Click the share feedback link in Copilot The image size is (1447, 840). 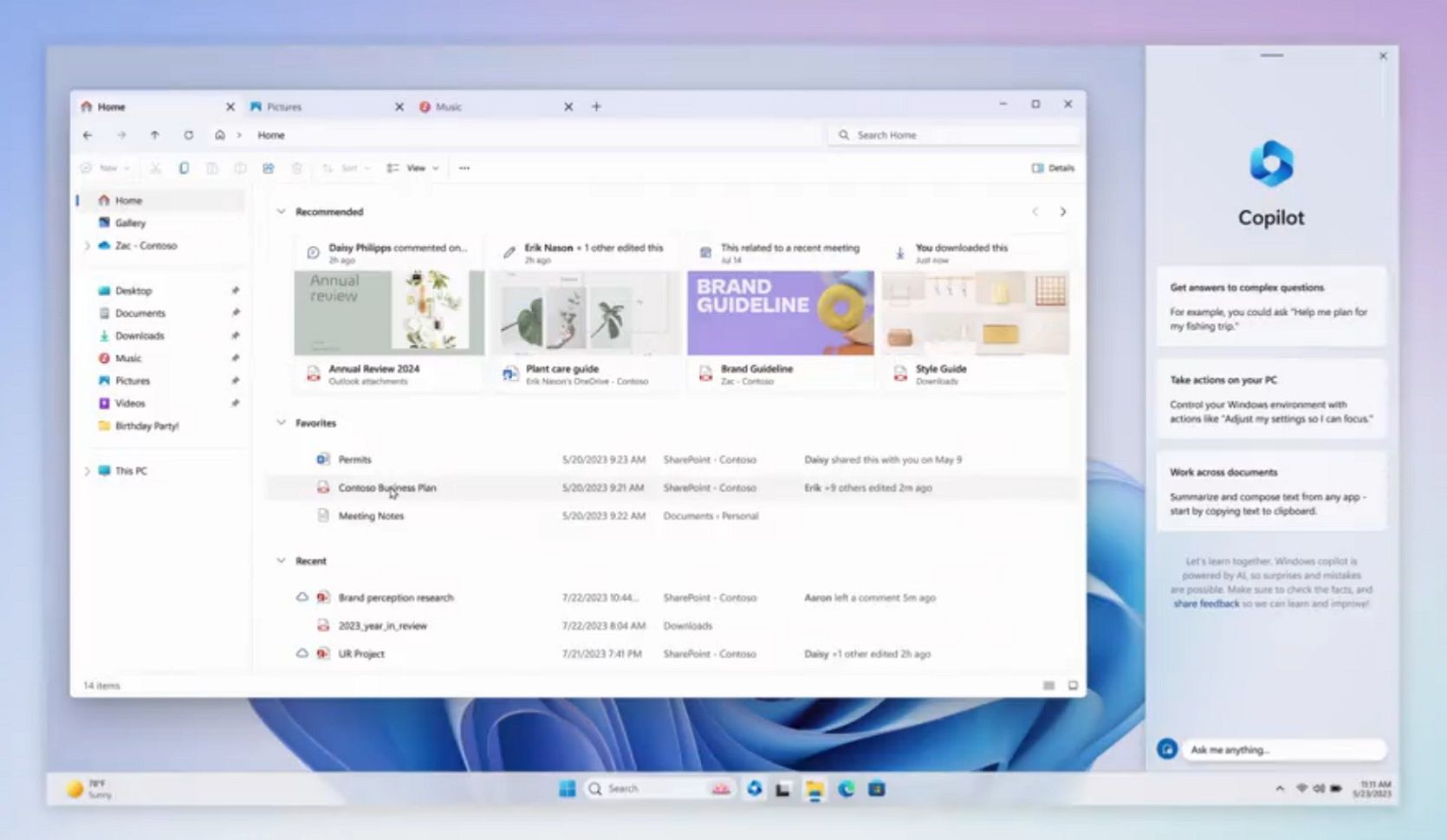(1206, 604)
